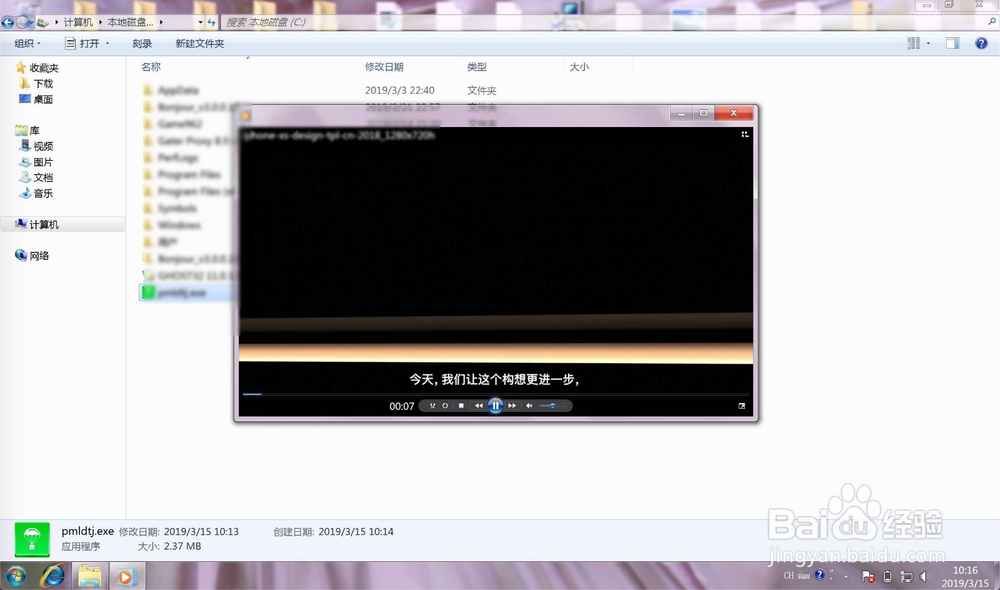Show hidden tray icons arrow
Image resolution: width=1000 pixels, height=590 pixels.
[x=846, y=577]
